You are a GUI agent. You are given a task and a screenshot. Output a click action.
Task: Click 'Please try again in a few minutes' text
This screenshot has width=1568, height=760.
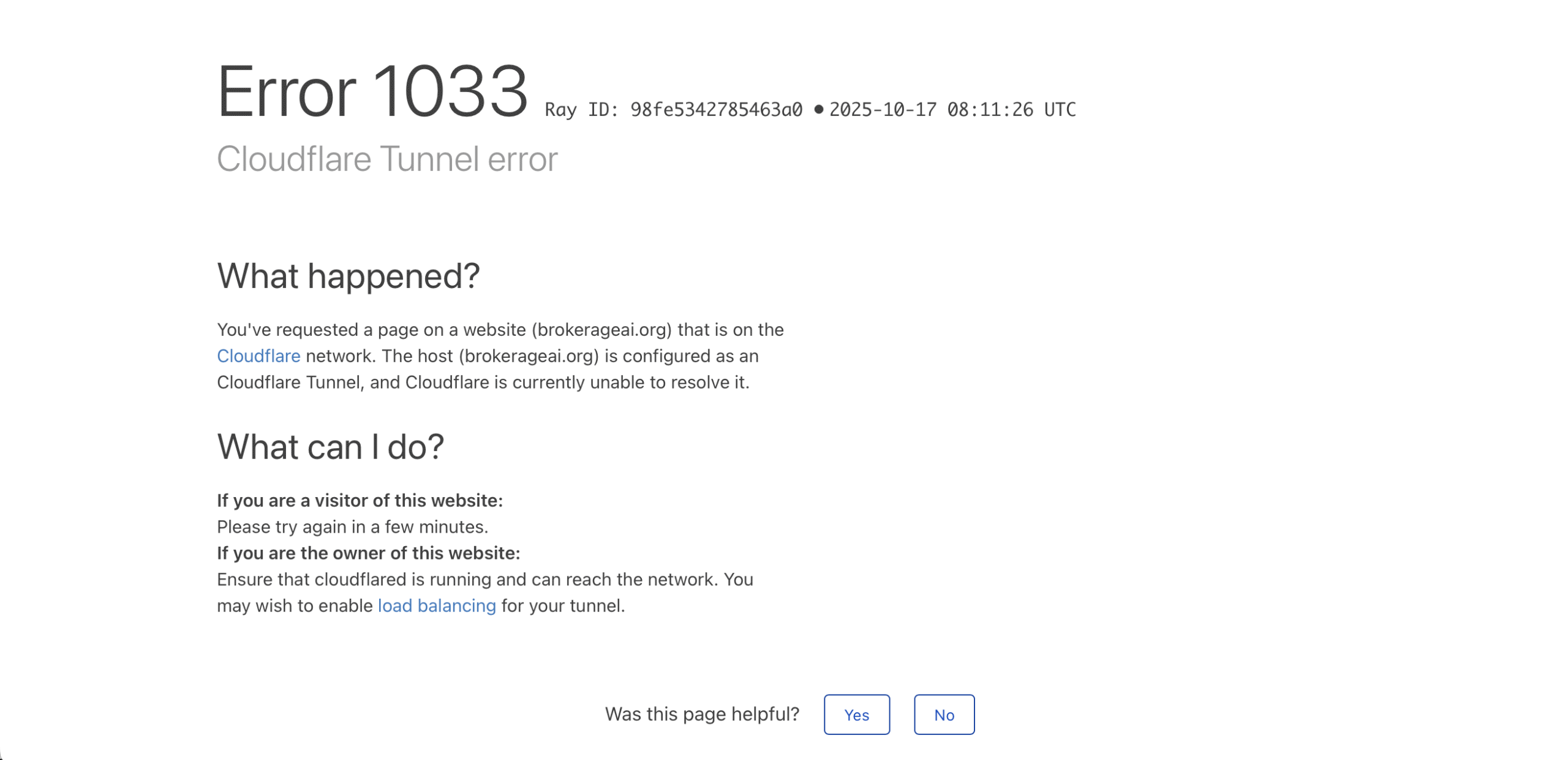[352, 526]
